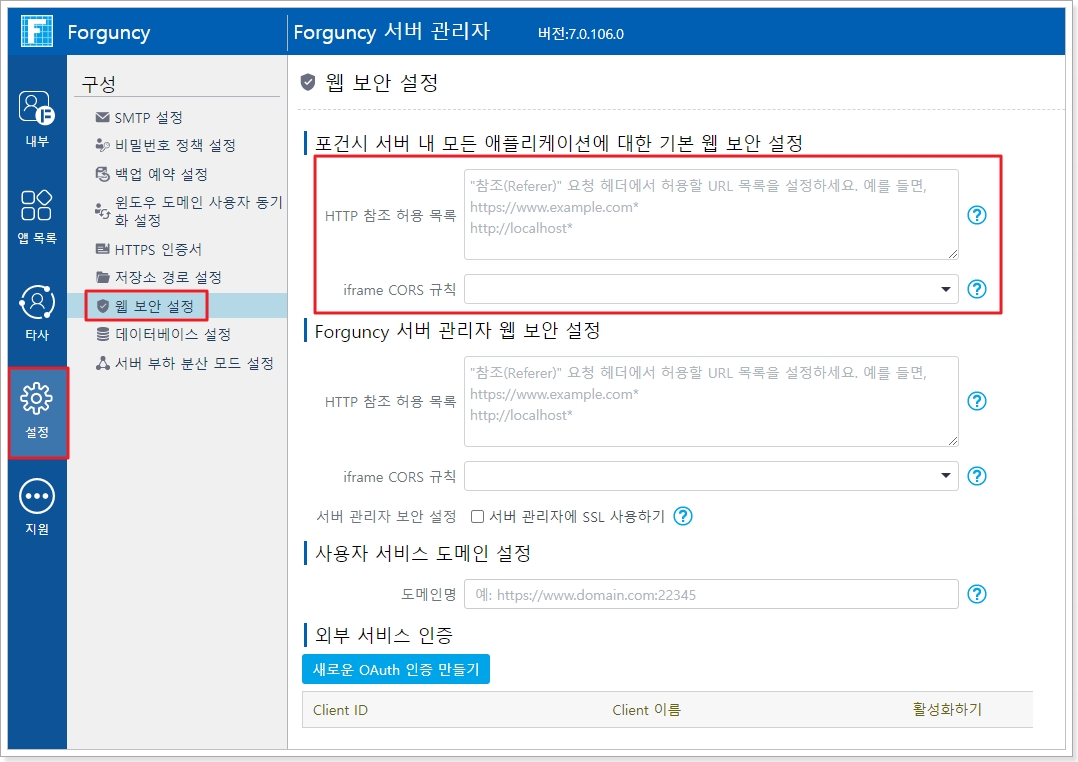Select the 설정 gear icon

(37, 399)
